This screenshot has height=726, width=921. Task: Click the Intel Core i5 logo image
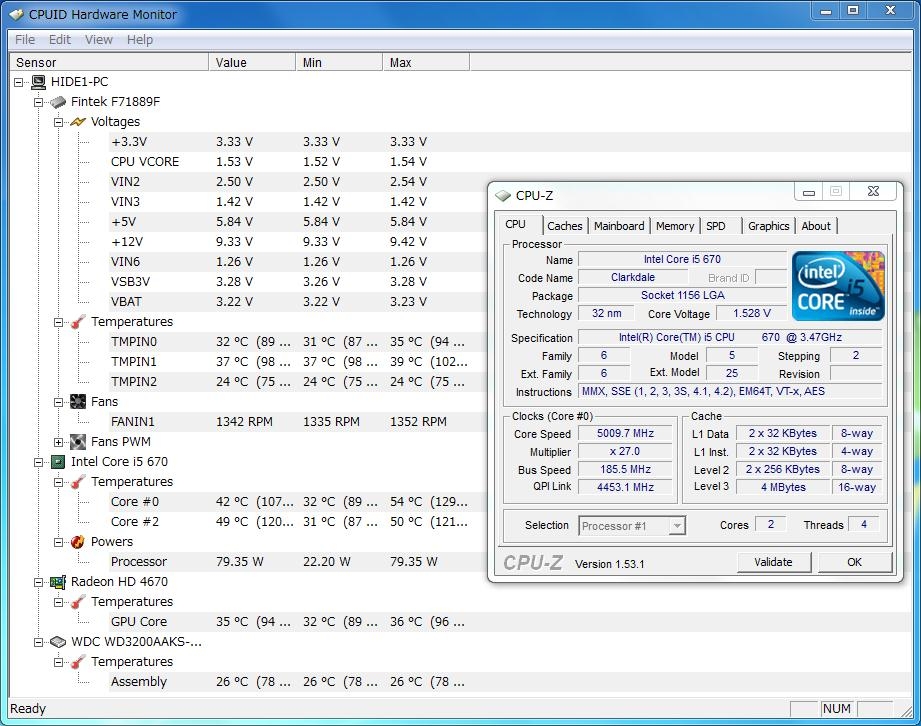coord(838,285)
